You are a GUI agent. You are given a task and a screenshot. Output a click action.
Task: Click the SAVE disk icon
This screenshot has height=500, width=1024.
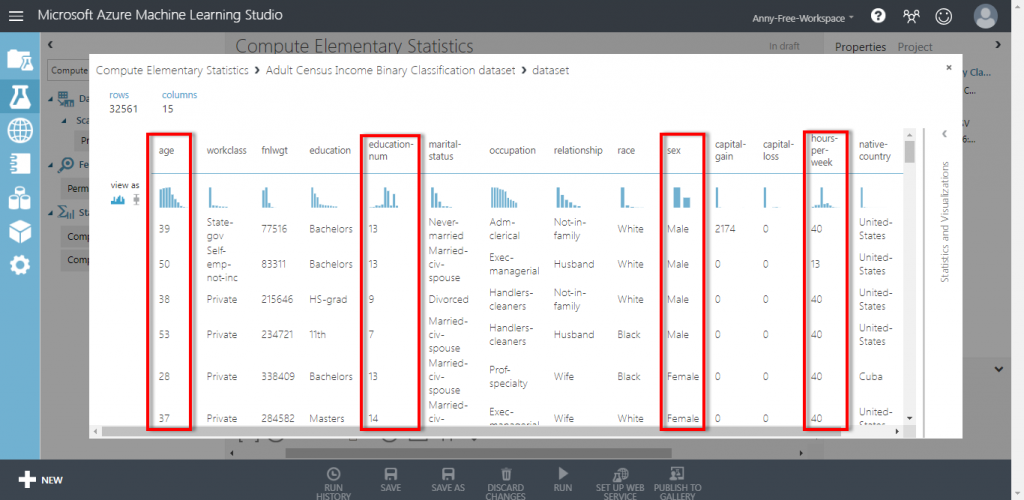coord(392,474)
